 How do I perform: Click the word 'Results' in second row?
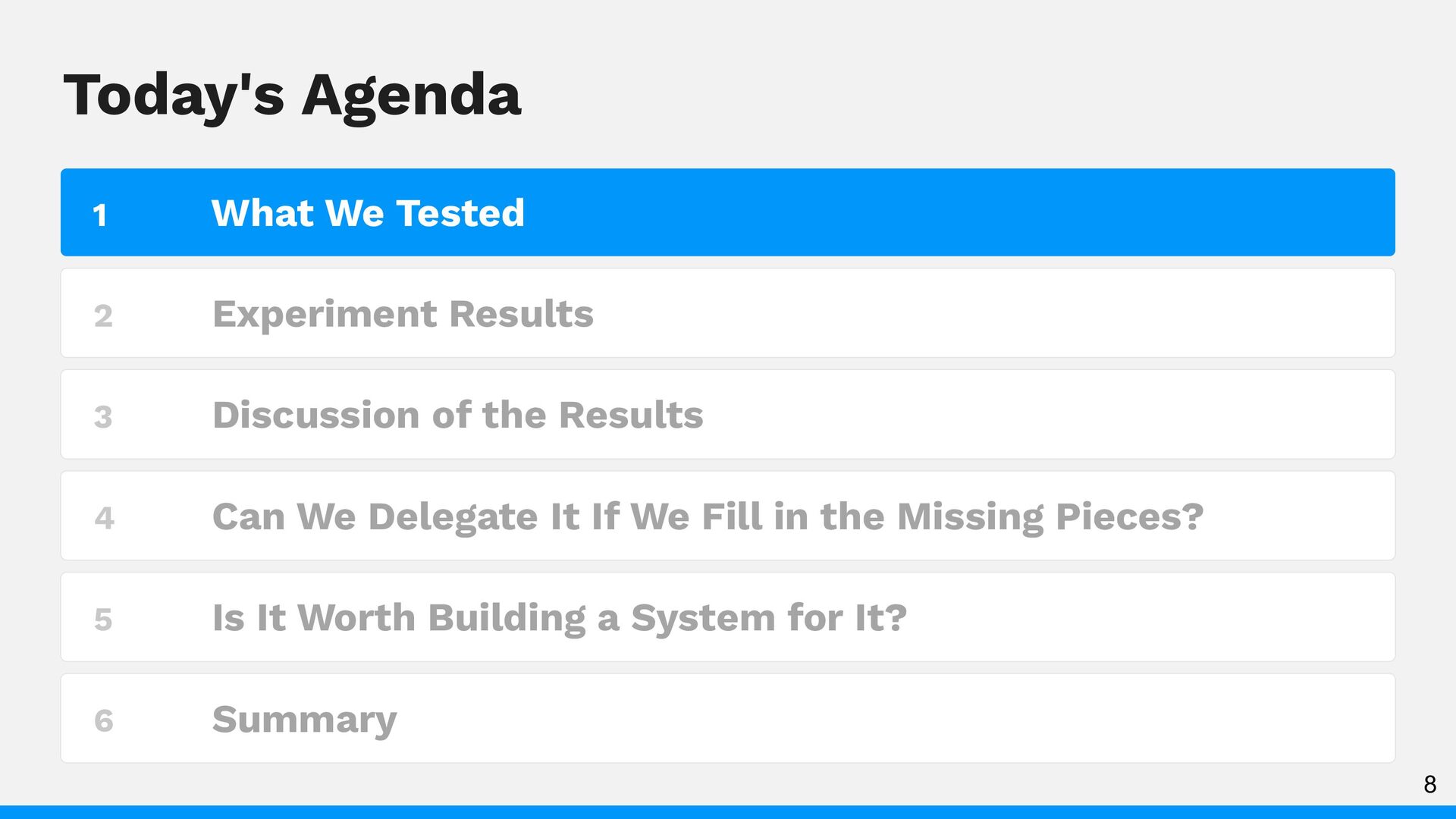point(521,314)
